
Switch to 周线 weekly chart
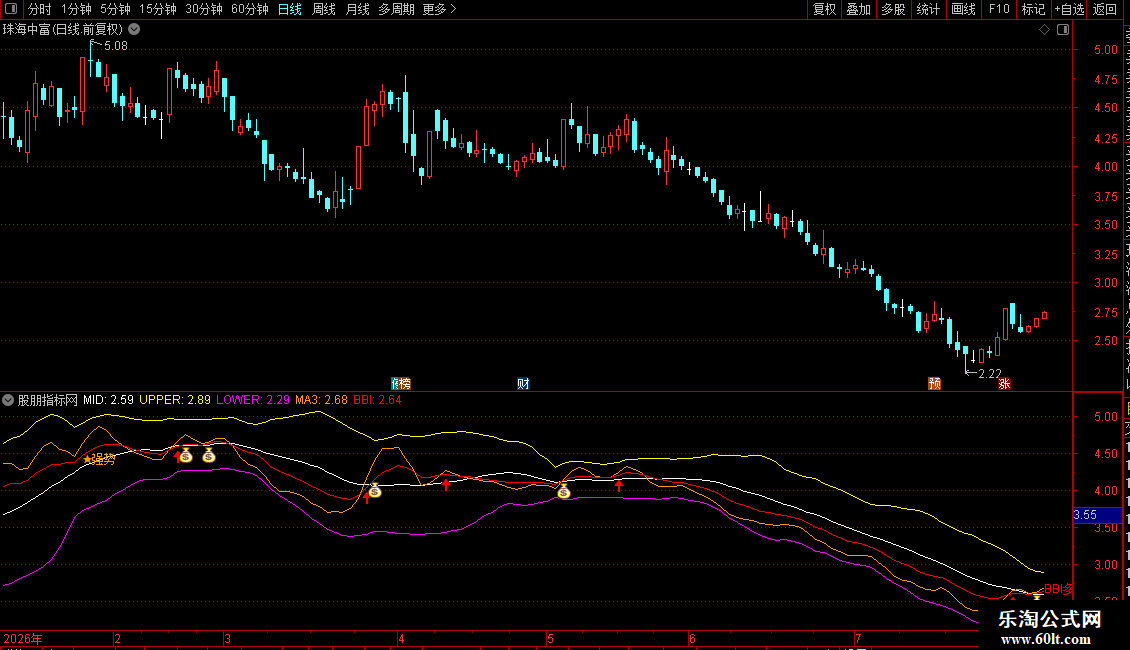click(x=324, y=9)
